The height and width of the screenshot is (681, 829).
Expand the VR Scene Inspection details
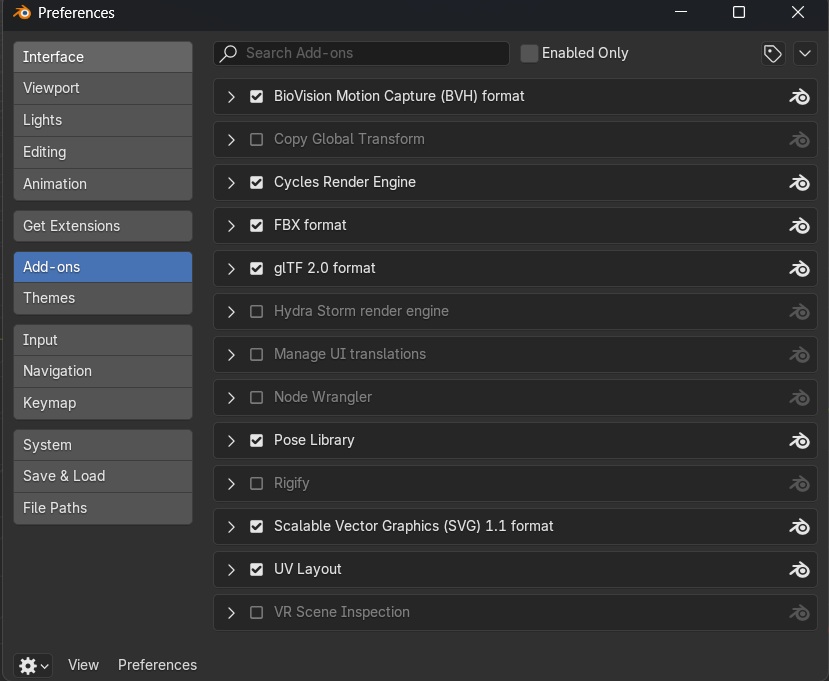pos(231,613)
